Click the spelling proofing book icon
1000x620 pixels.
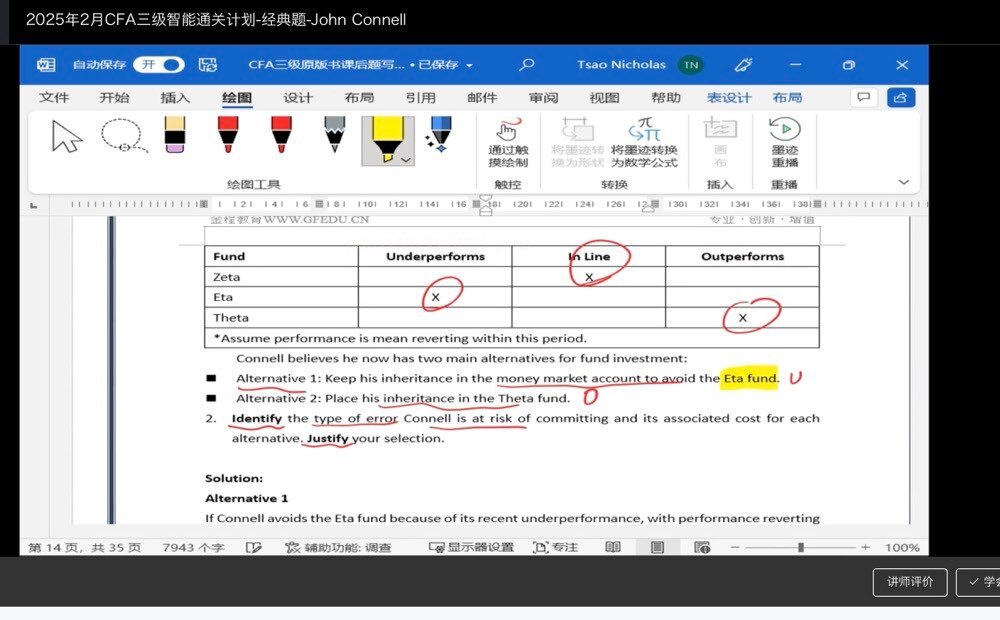253,547
